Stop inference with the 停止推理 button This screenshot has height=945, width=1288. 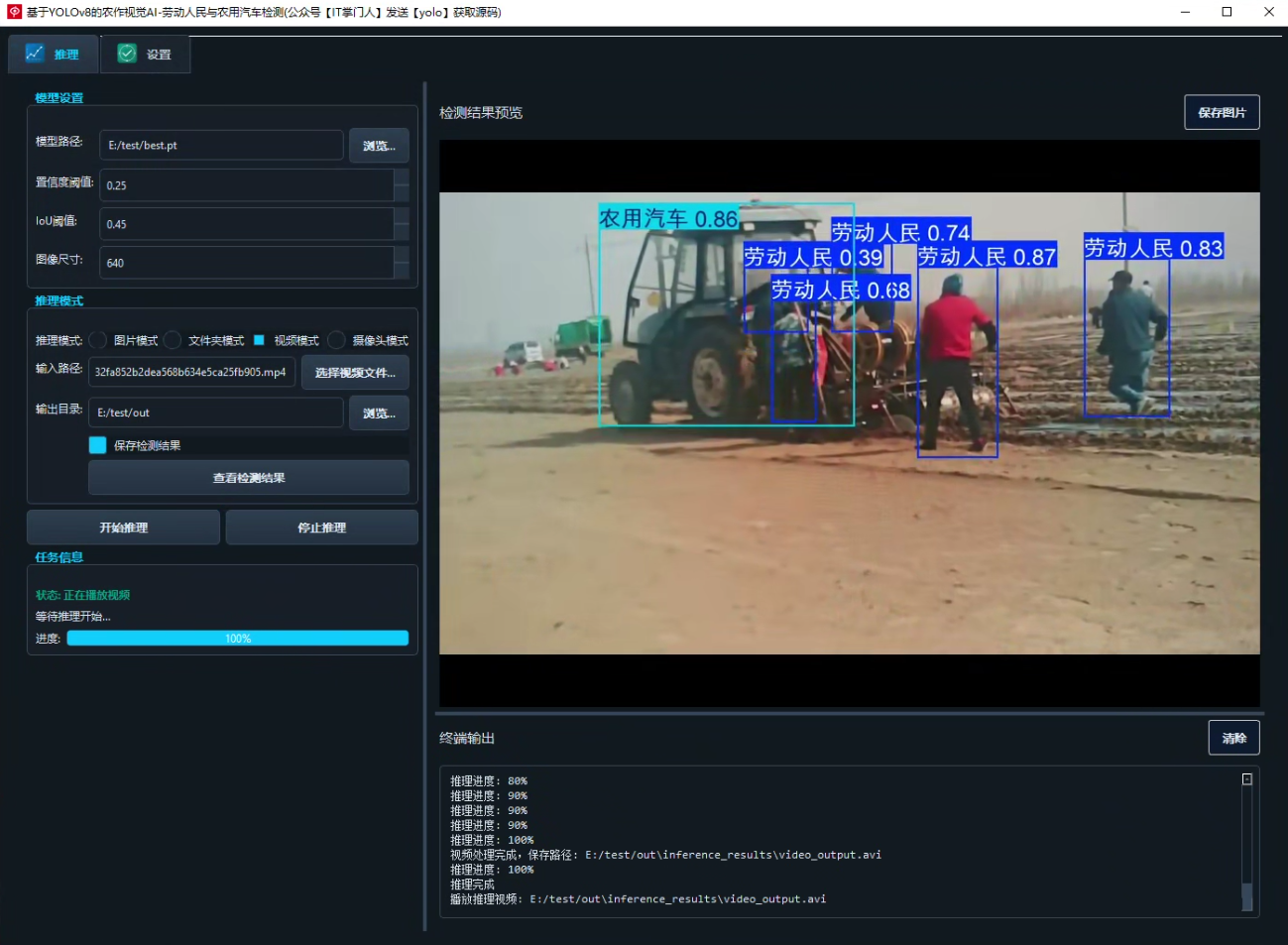coord(321,528)
